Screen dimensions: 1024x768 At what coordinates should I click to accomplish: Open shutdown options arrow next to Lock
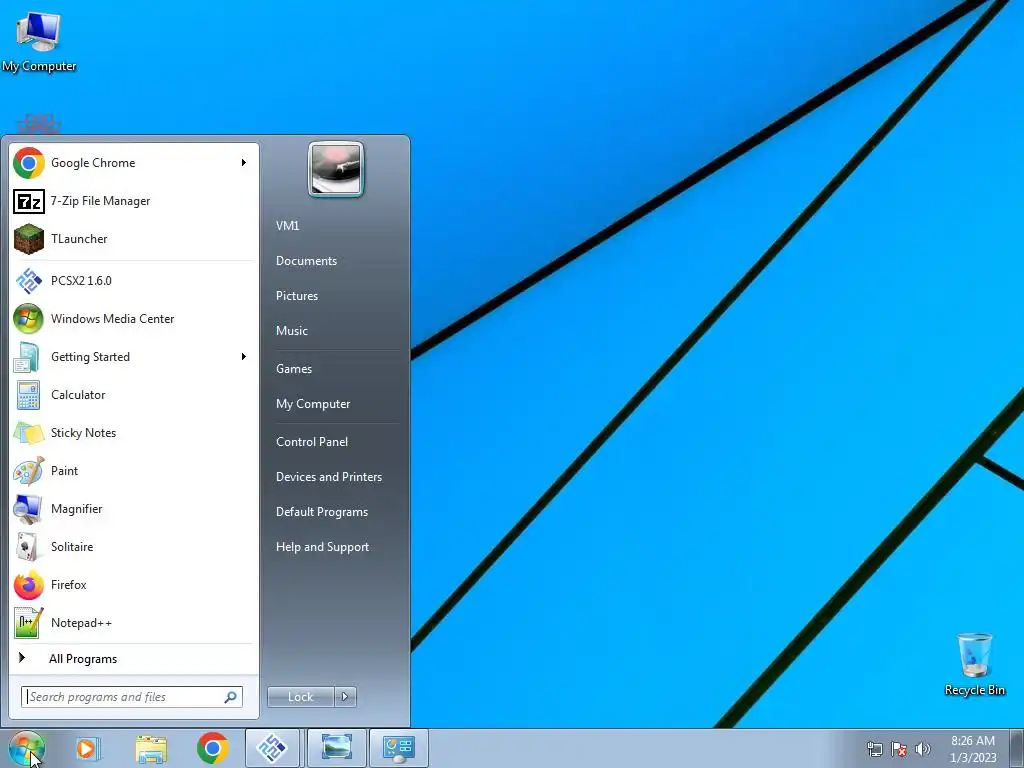pos(345,697)
